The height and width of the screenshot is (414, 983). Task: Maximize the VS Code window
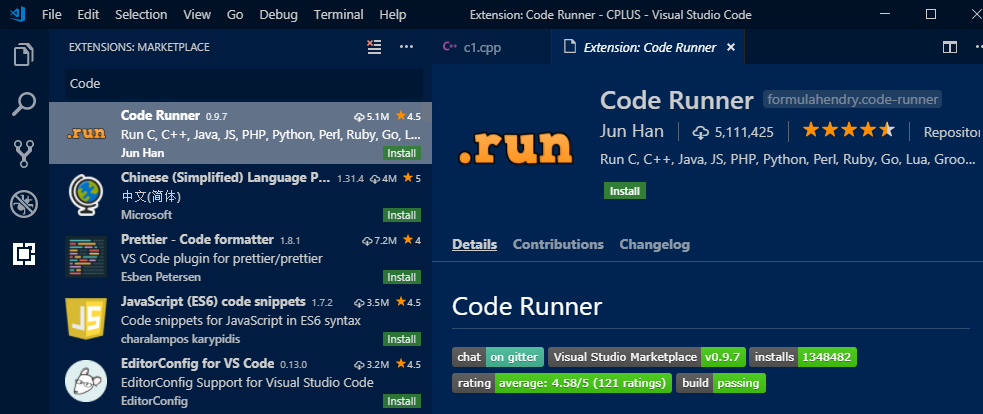click(x=931, y=14)
